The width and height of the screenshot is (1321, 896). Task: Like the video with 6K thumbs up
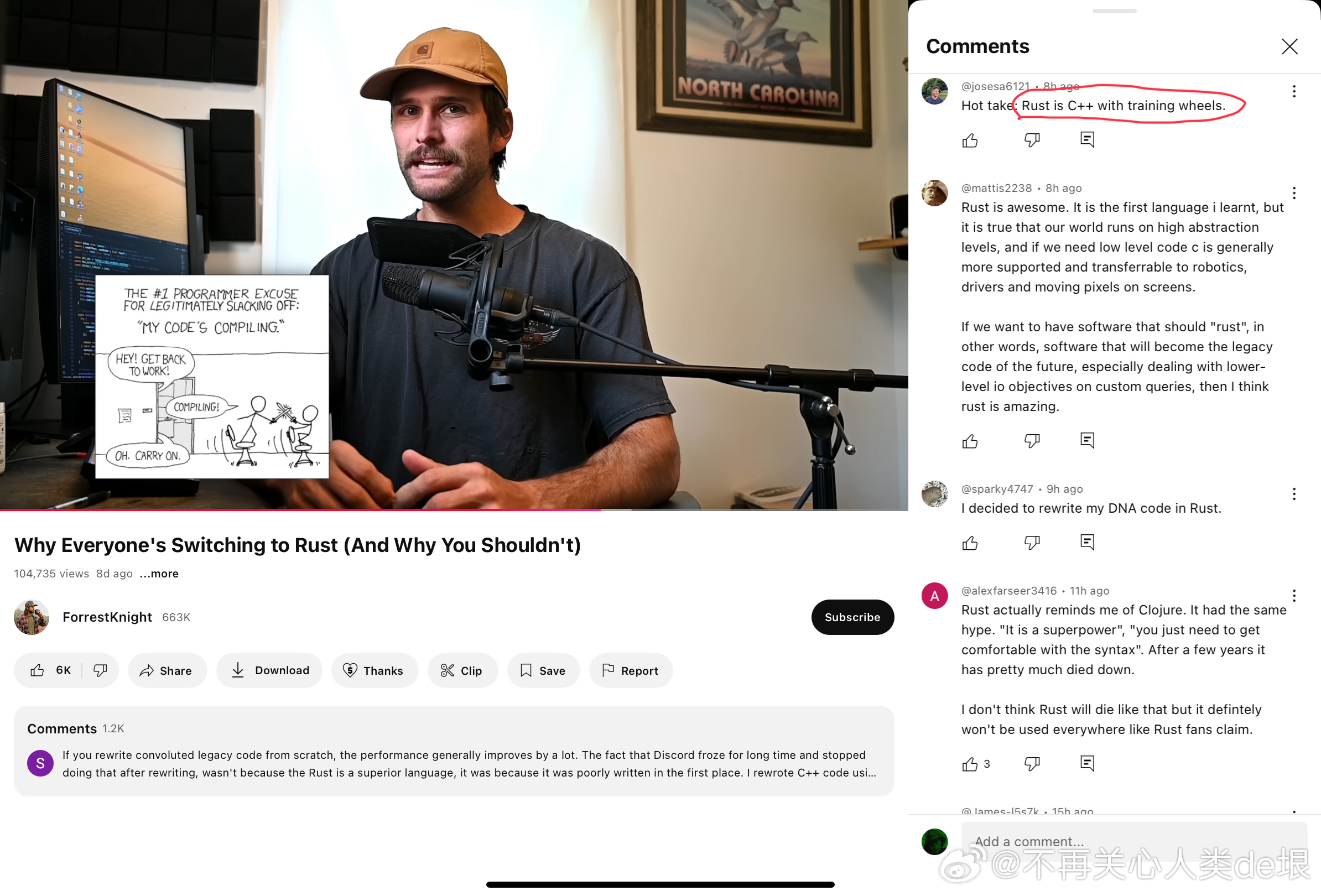click(50, 670)
